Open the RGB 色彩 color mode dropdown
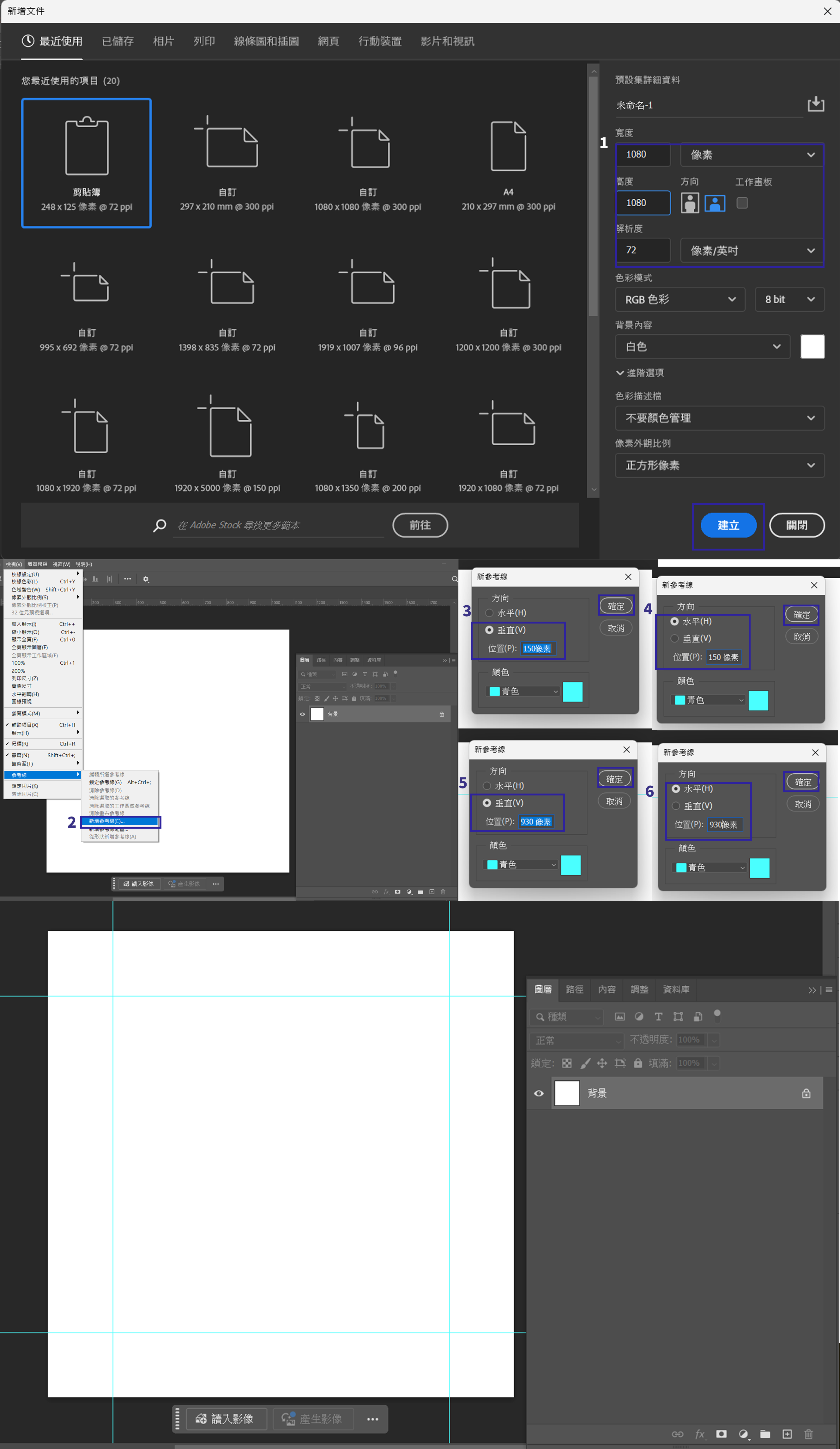 [680, 299]
